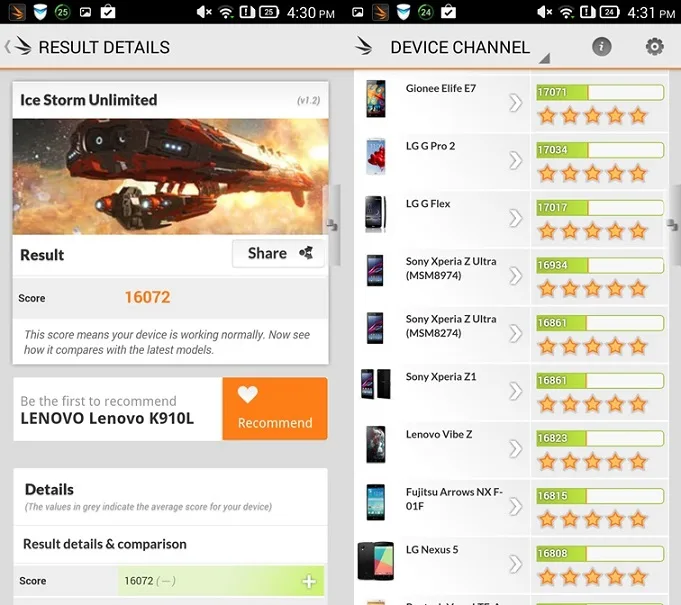Screen dimensions: 681x605
Task: Click the 16823 score bar
Action: (x=600, y=438)
